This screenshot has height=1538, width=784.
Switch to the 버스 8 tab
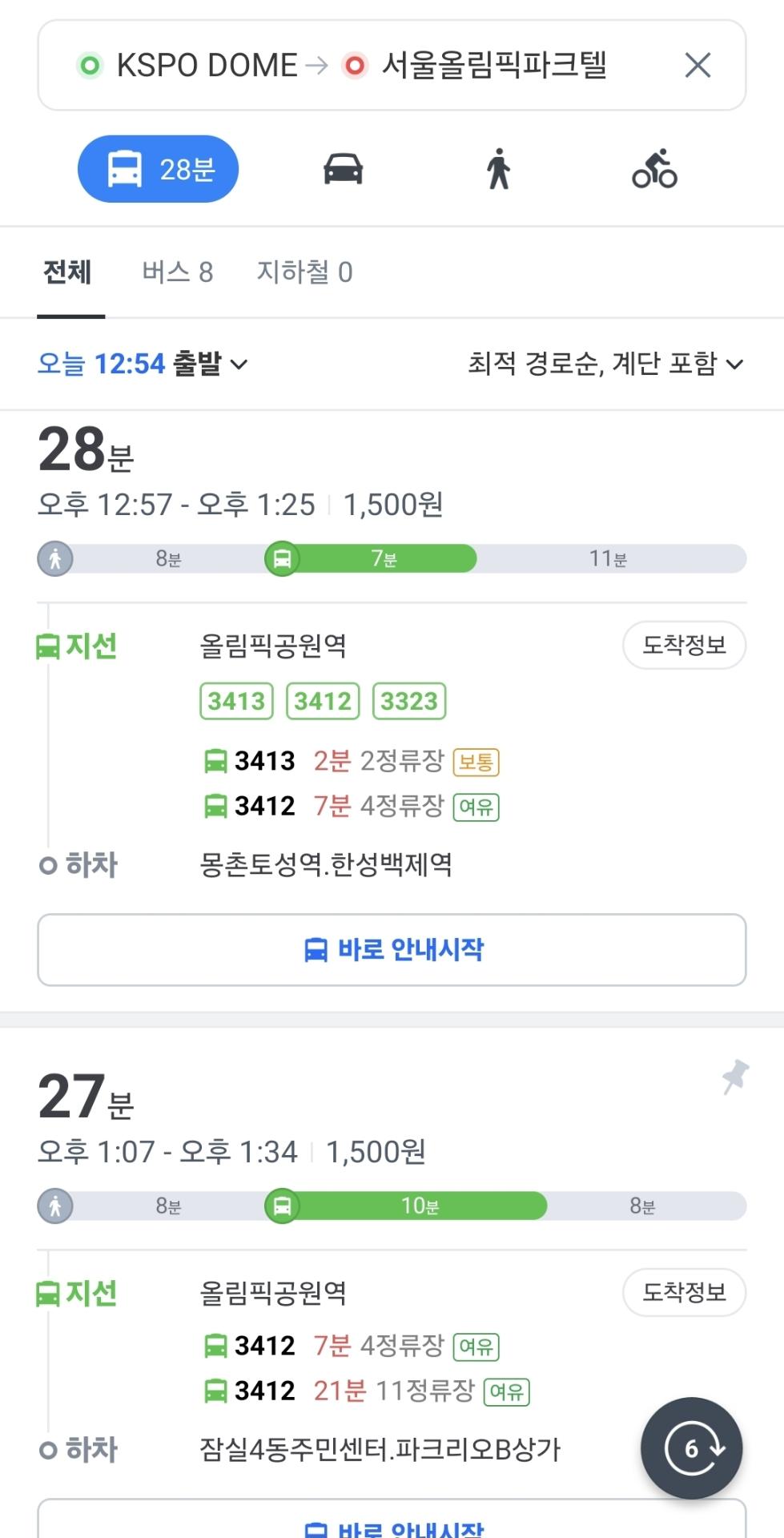[x=178, y=272]
